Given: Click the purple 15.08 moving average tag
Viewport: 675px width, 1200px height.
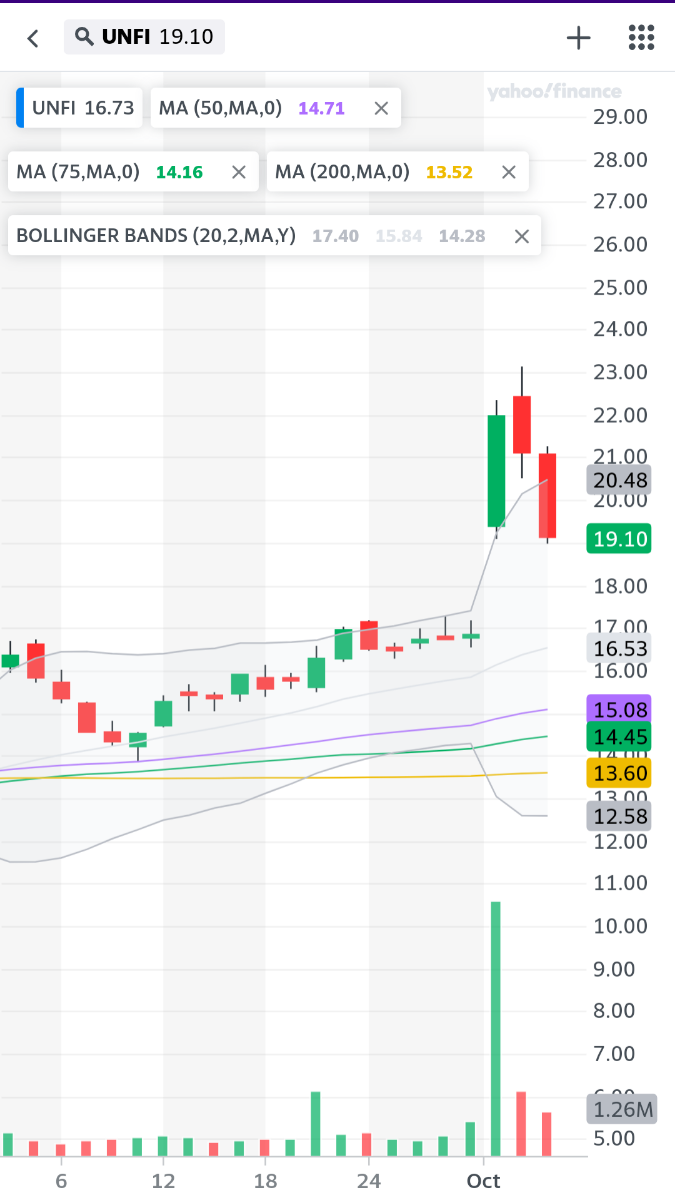Looking at the screenshot, I should point(621,710).
